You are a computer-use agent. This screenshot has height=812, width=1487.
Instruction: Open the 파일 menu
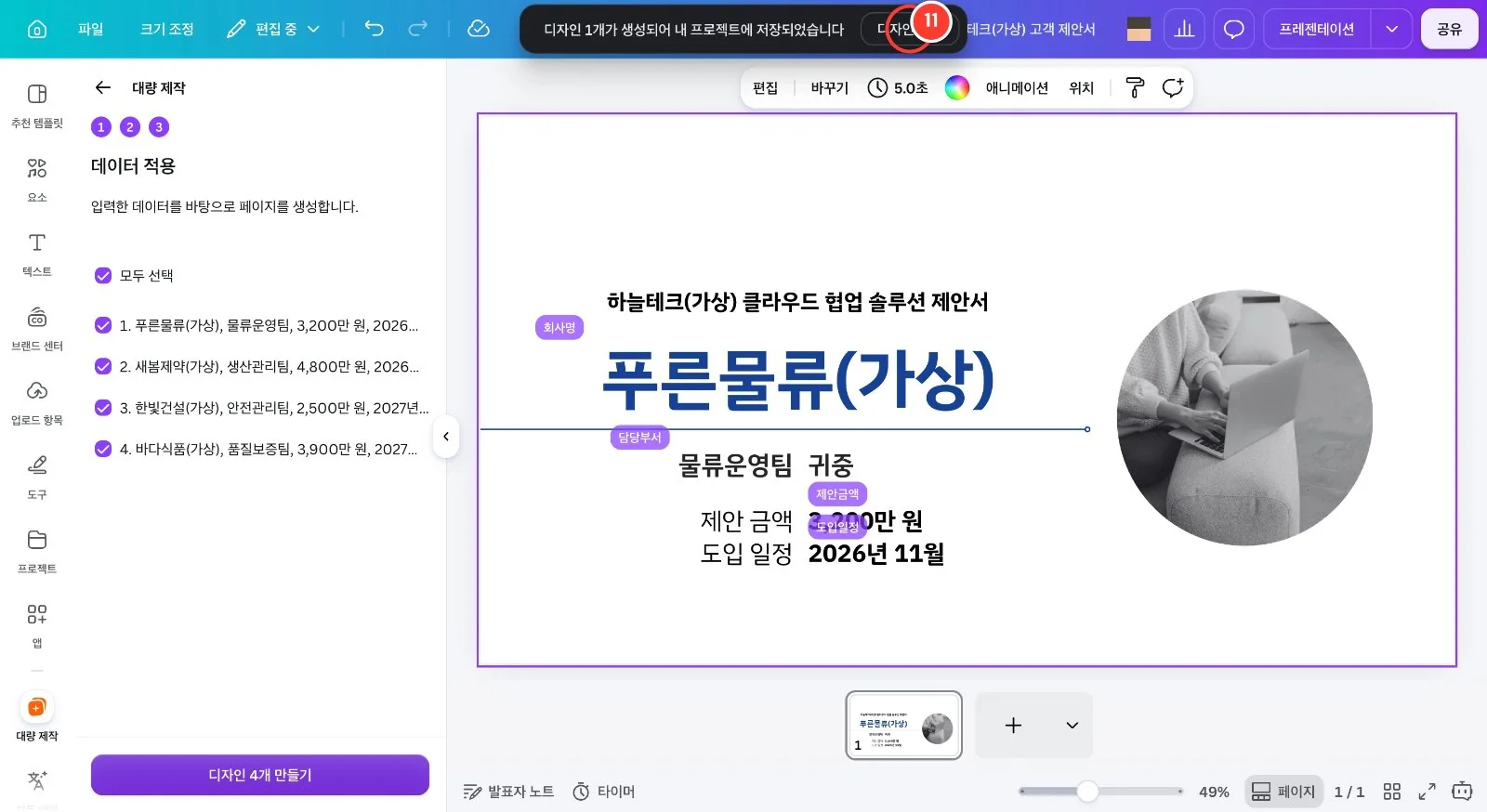[91, 29]
